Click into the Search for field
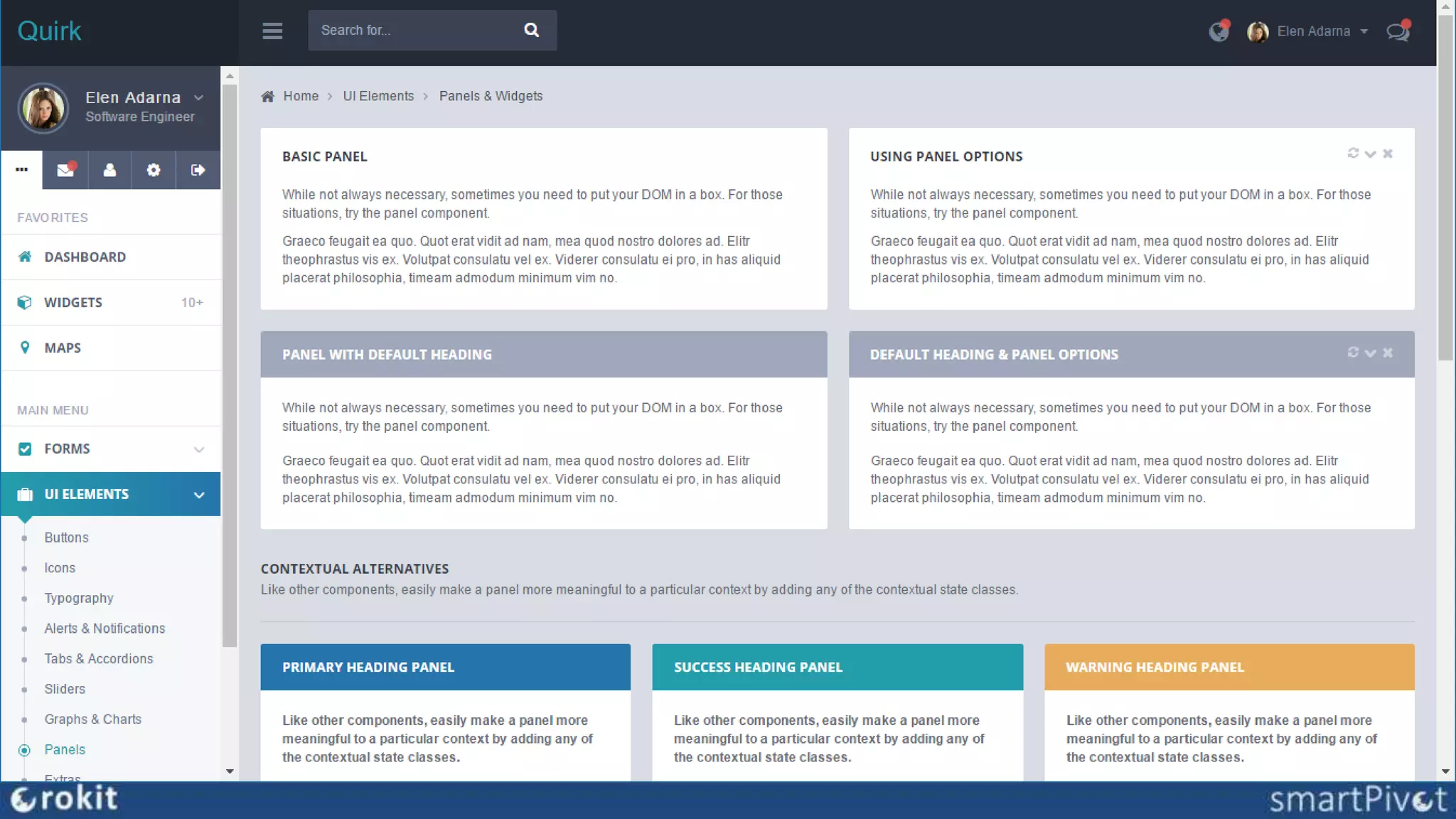Viewport: 1456px width, 819px height. [412, 30]
